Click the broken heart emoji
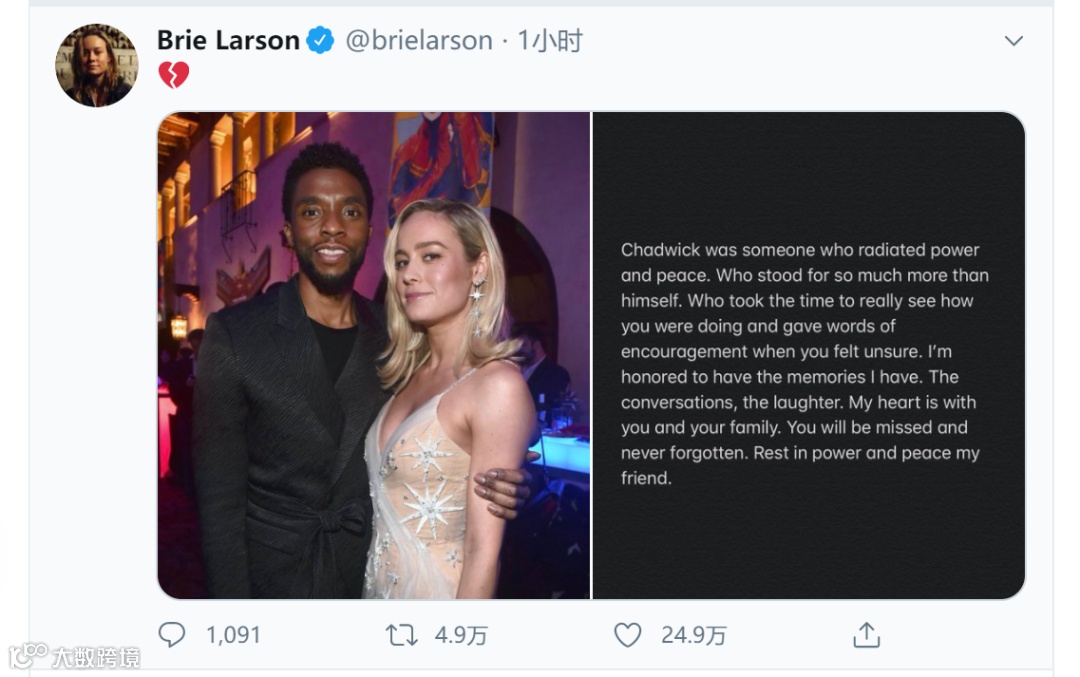This screenshot has width=1080, height=677. pos(174,74)
